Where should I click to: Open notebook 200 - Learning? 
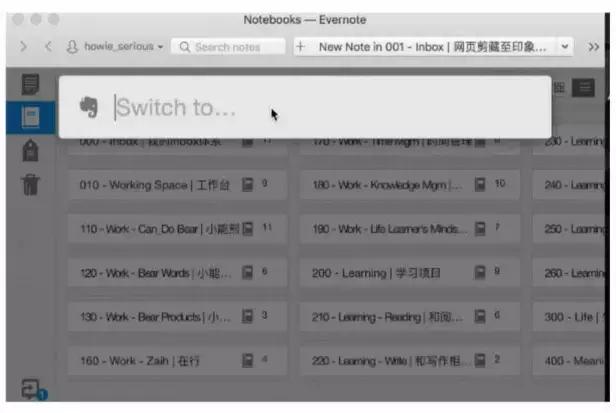[x=410, y=272]
